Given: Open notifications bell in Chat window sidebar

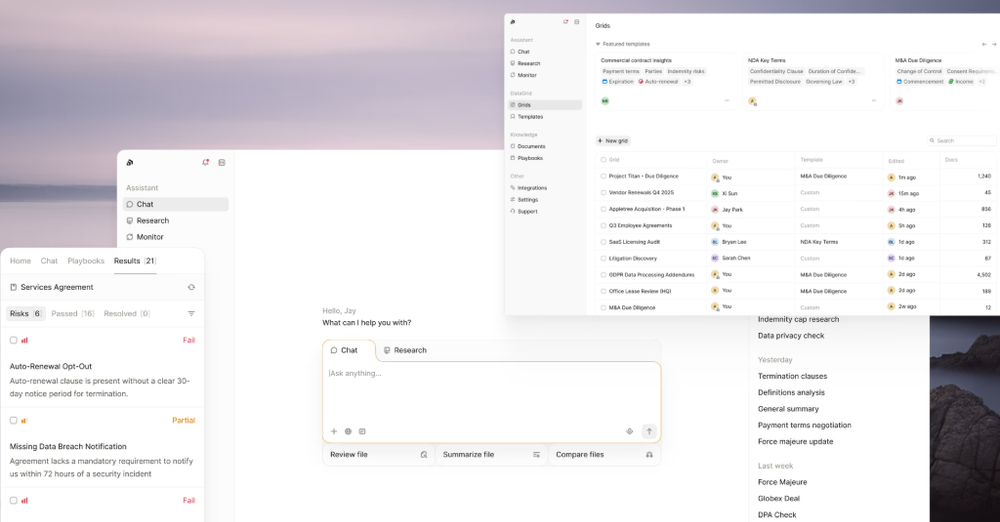Looking at the screenshot, I should pyautogui.click(x=205, y=162).
